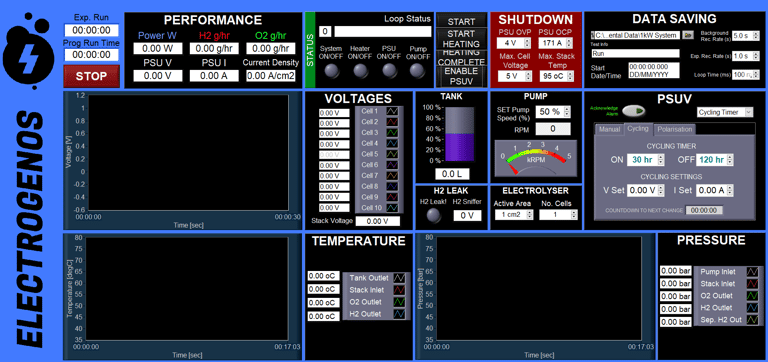Screen dimensions: 768x362
Task: Click the Pump Inlet pressure legend icon
Action: tap(752, 271)
